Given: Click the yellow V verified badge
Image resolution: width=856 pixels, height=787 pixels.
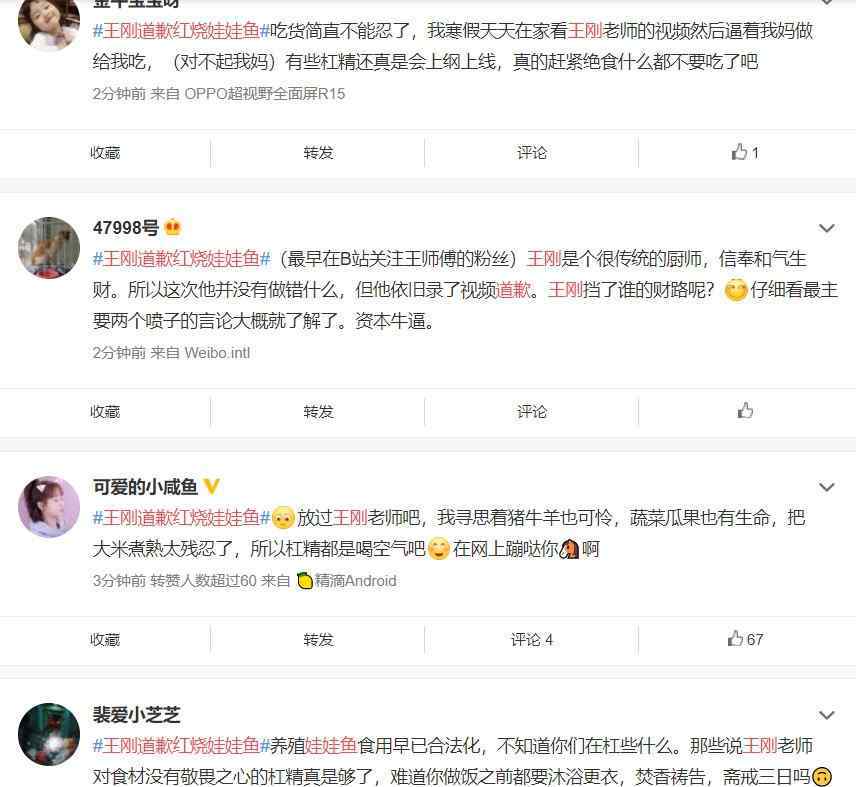Looking at the screenshot, I should (x=211, y=486).
